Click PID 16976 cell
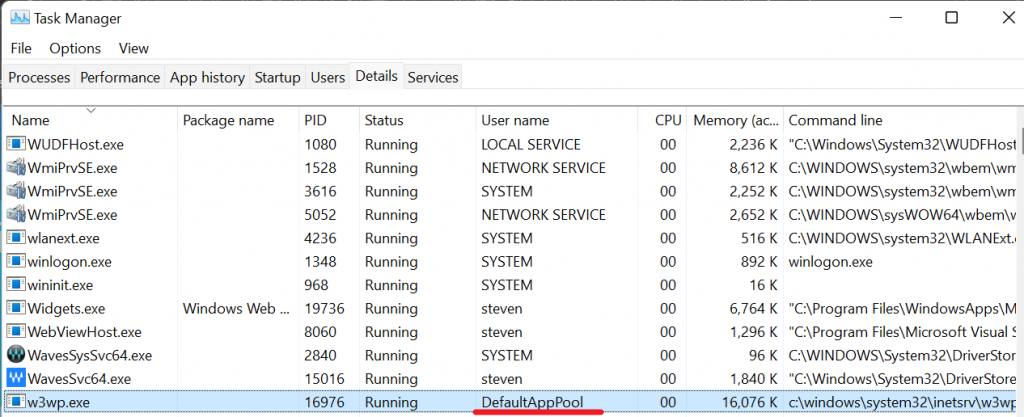This screenshot has height=417, width=1024. click(x=324, y=403)
